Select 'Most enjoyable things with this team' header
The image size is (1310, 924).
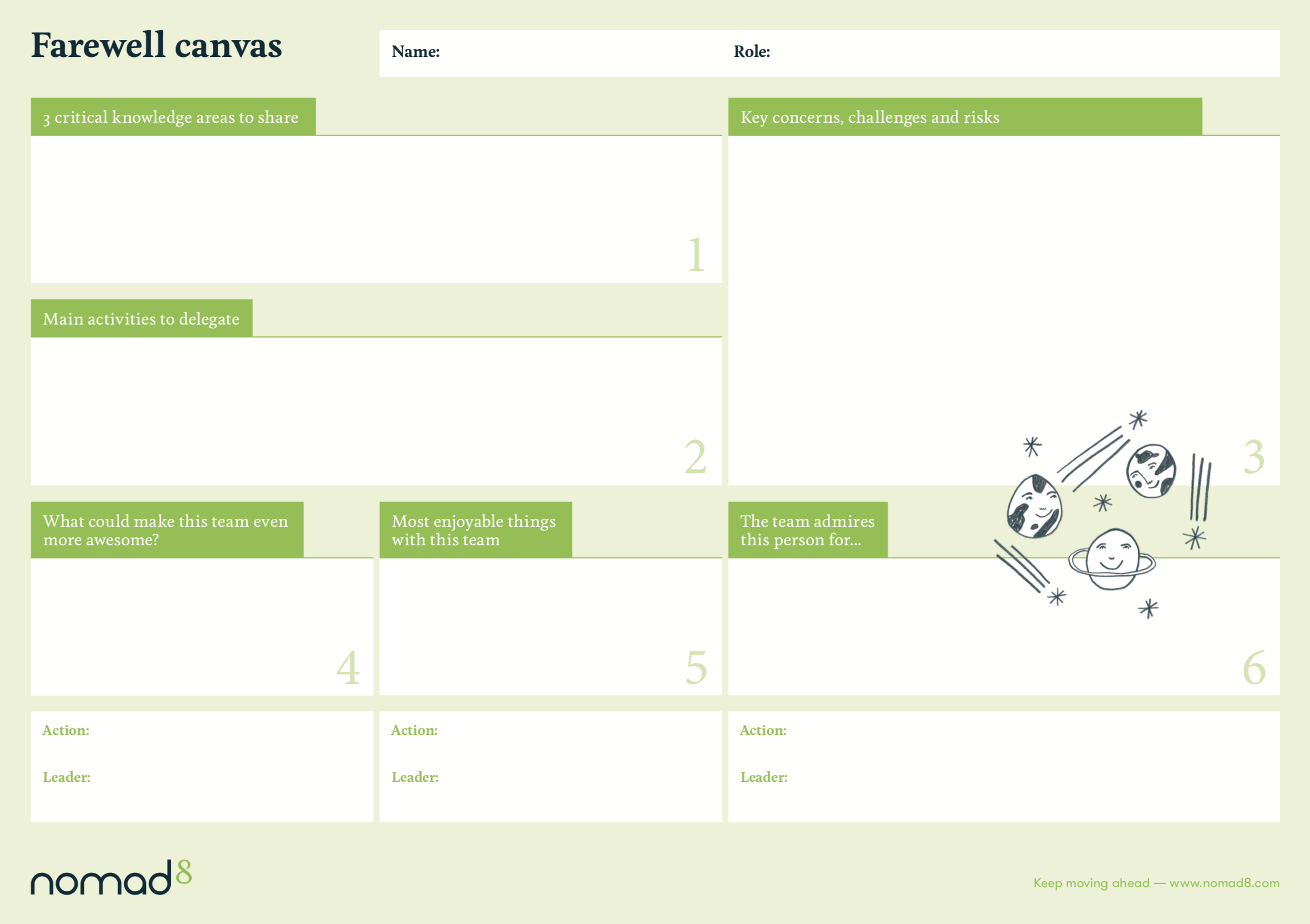click(474, 530)
